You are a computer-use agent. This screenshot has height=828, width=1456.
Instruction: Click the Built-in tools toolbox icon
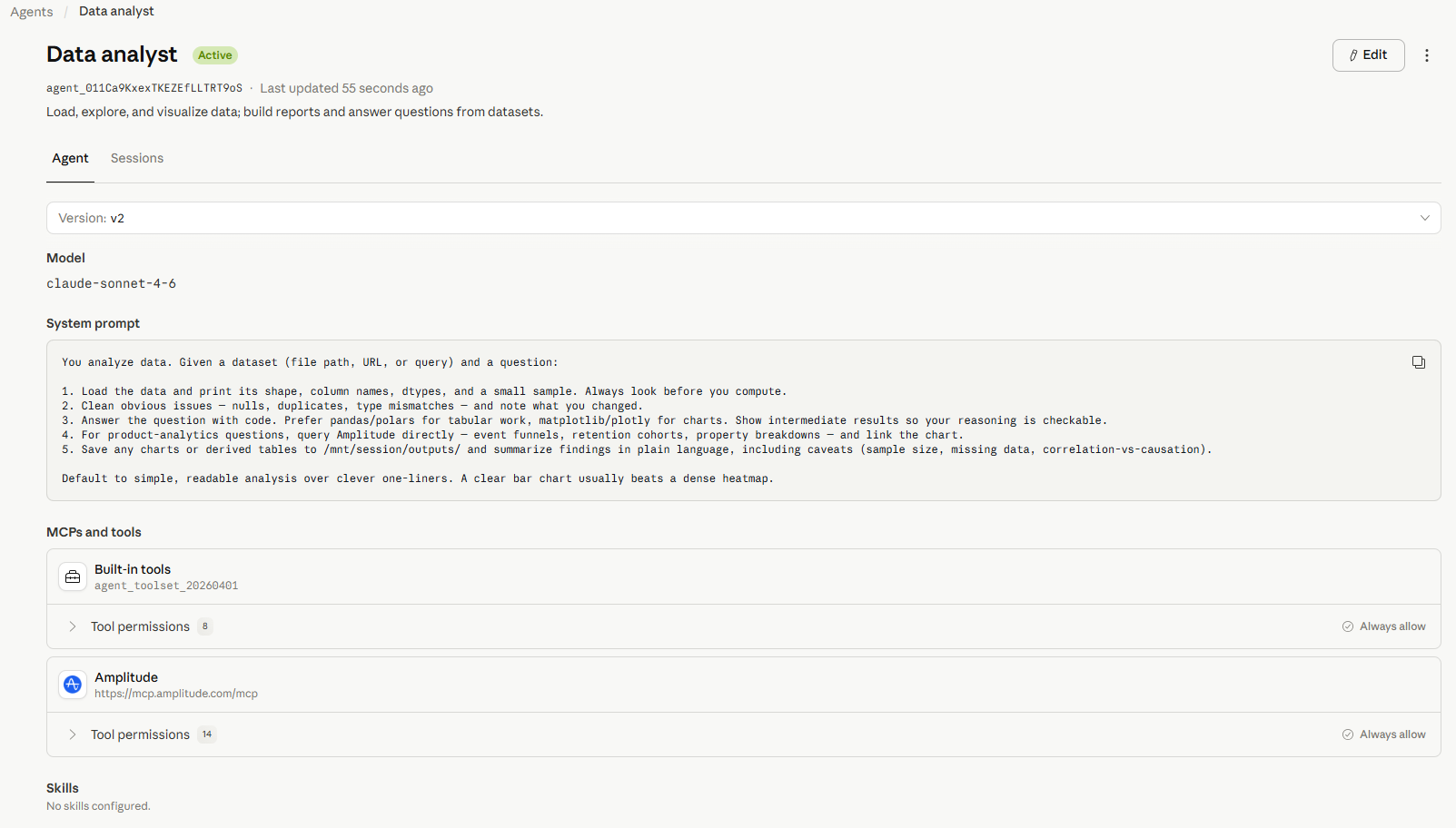(73, 577)
